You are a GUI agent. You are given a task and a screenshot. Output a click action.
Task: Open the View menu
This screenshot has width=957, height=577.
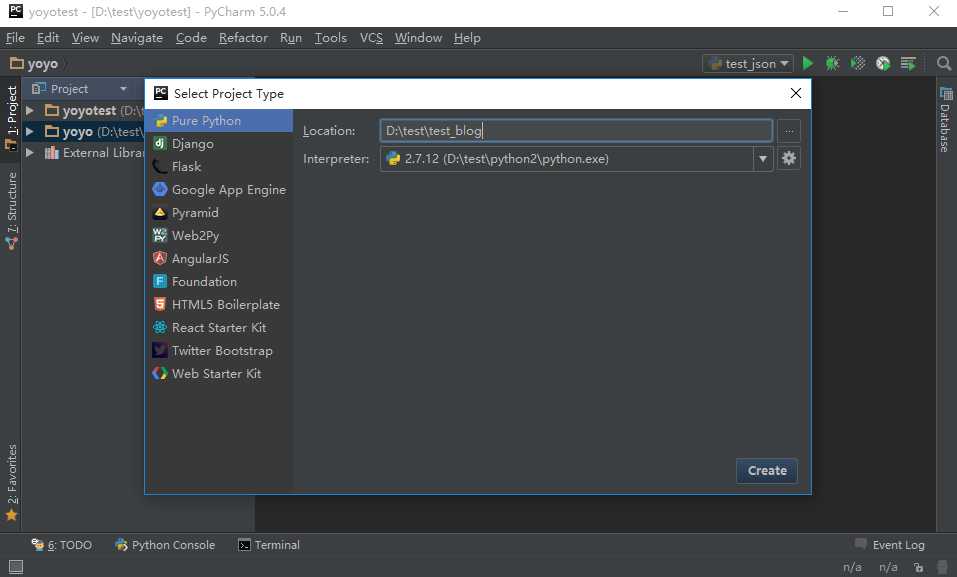(85, 38)
